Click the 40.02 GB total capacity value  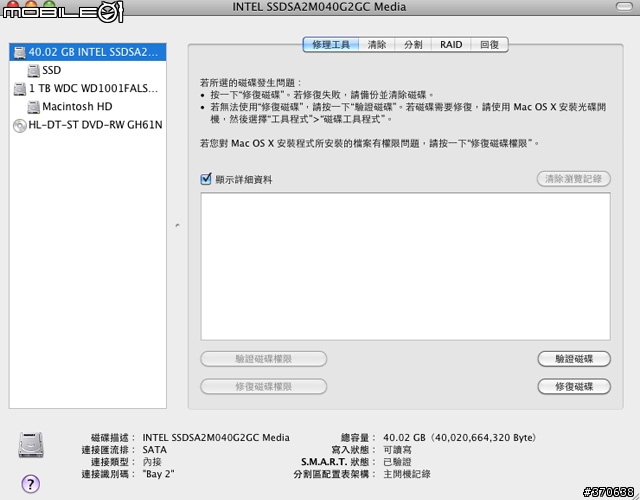(x=459, y=438)
